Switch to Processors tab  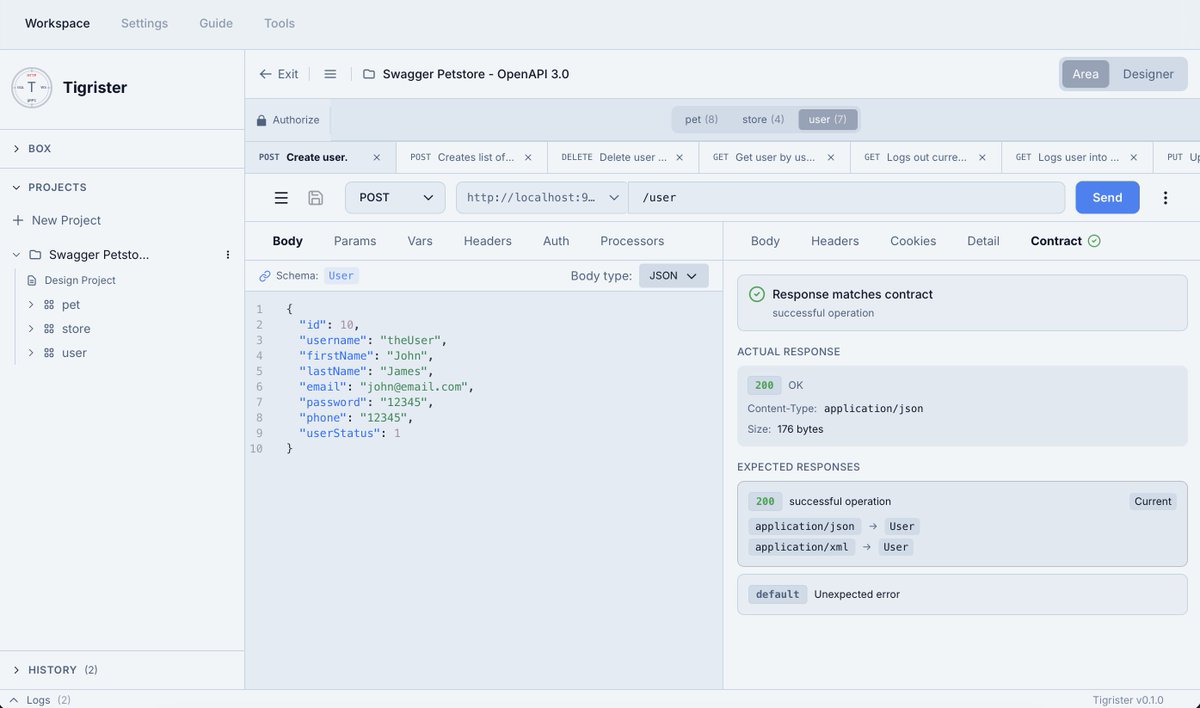[x=632, y=241]
